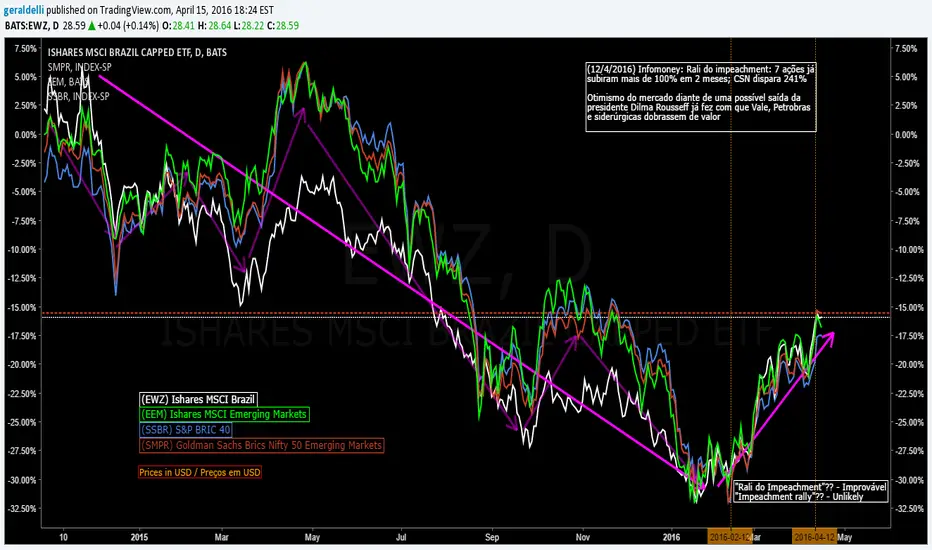Click the "Impeachment rally"?? - Unlikely annotation

pos(799,496)
